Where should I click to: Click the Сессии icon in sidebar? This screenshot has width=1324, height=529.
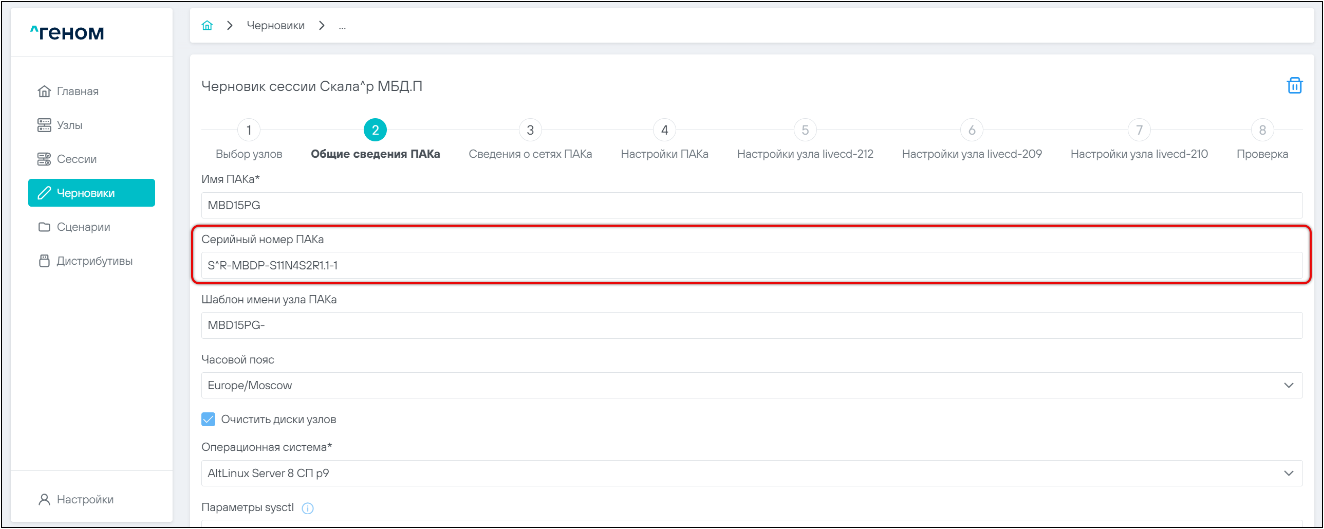[43, 160]
